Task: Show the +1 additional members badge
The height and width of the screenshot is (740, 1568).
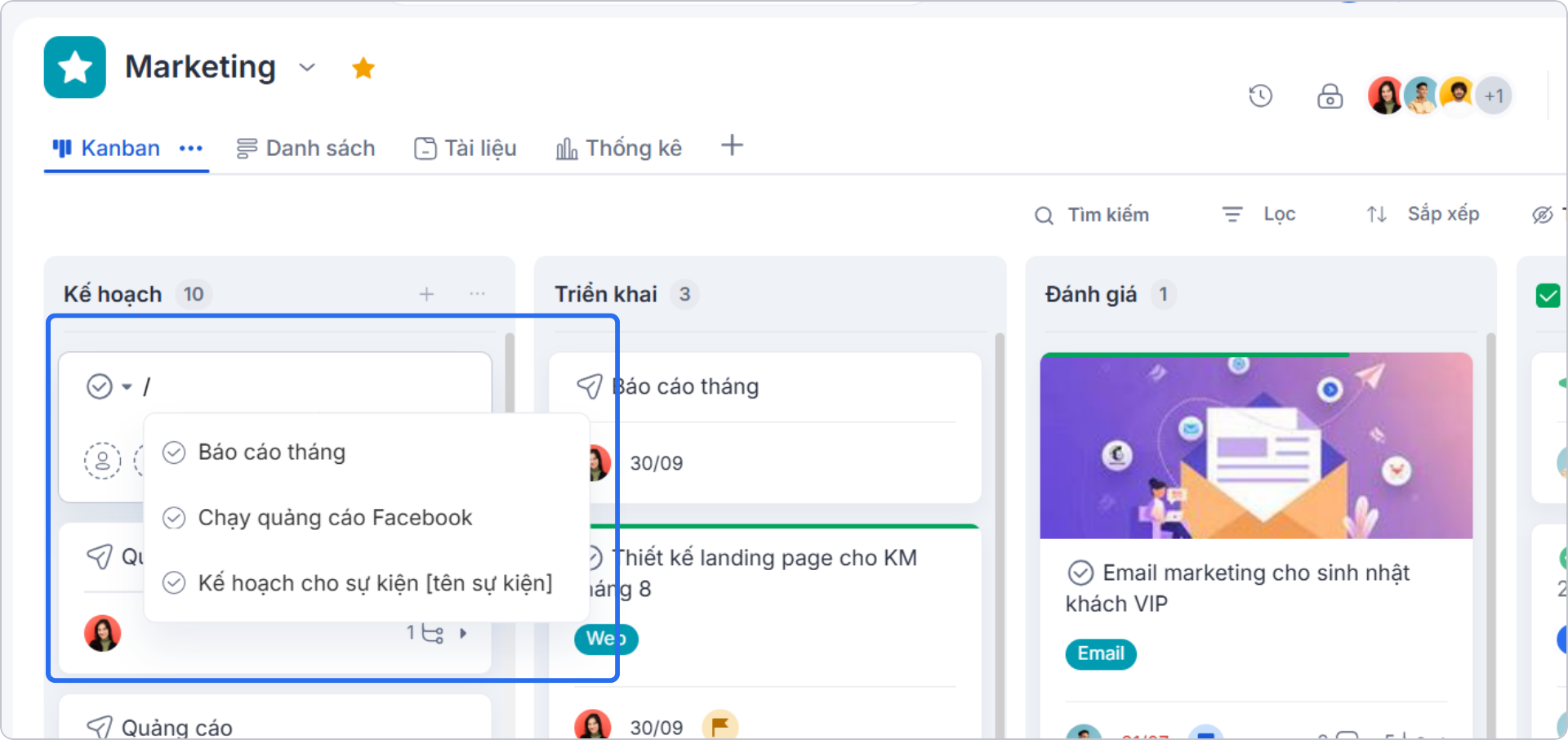Action: point(1494,96)
